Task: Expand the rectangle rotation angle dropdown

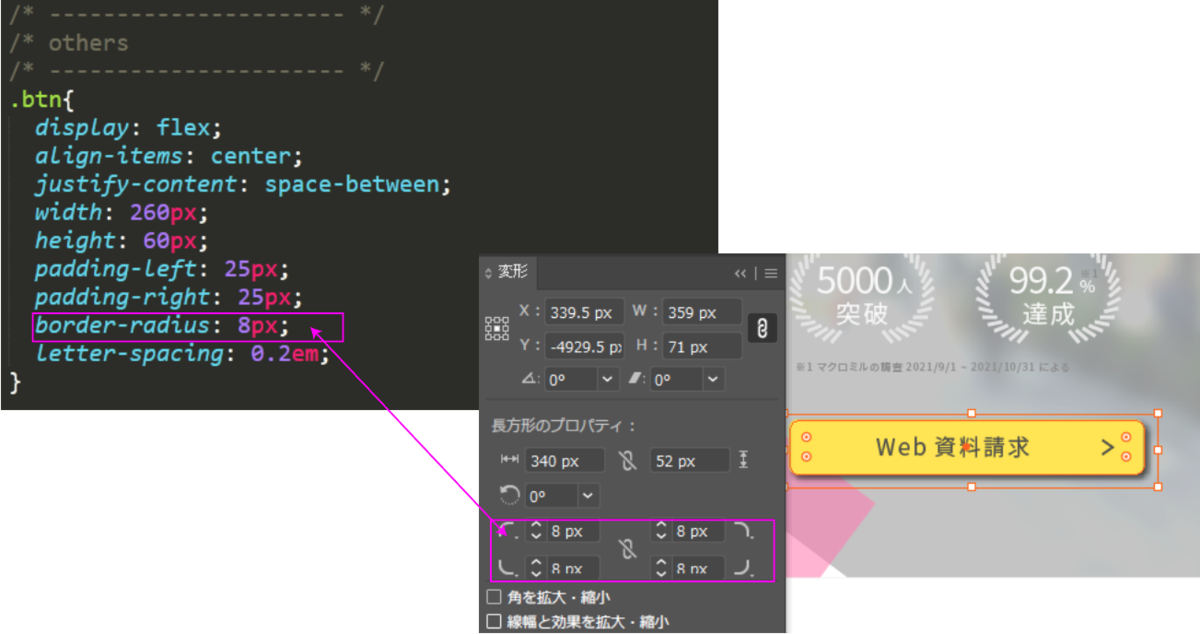Action: click(x=588, y=496)
